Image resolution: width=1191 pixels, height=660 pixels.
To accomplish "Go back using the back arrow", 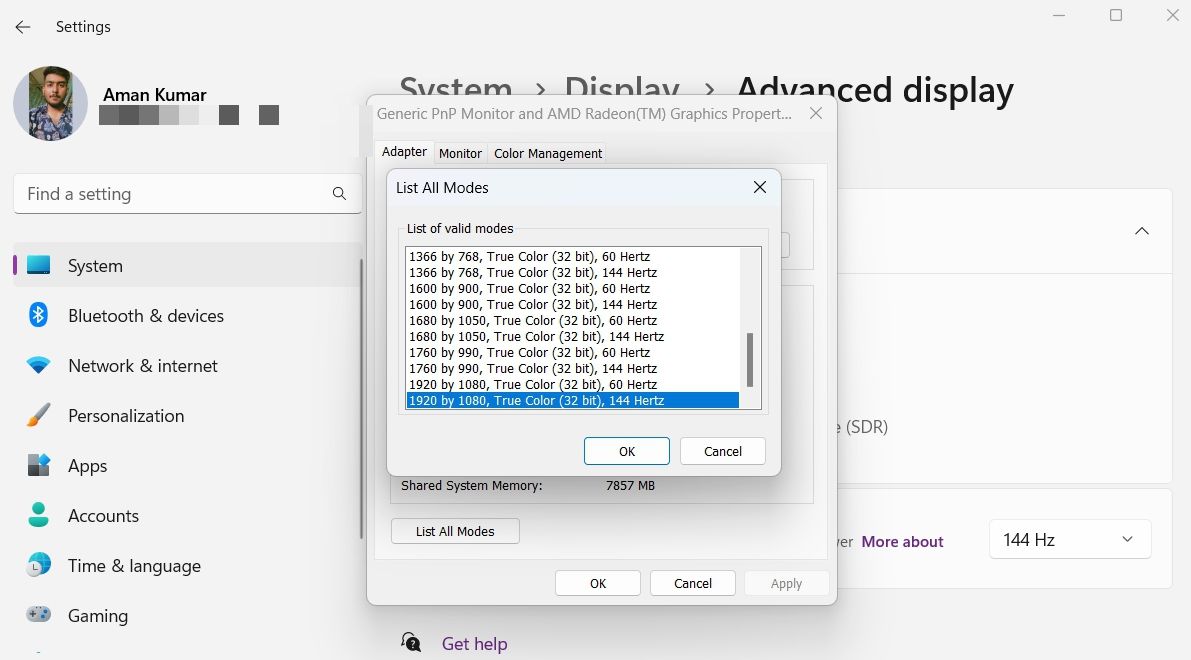I will tap(23, 27).
